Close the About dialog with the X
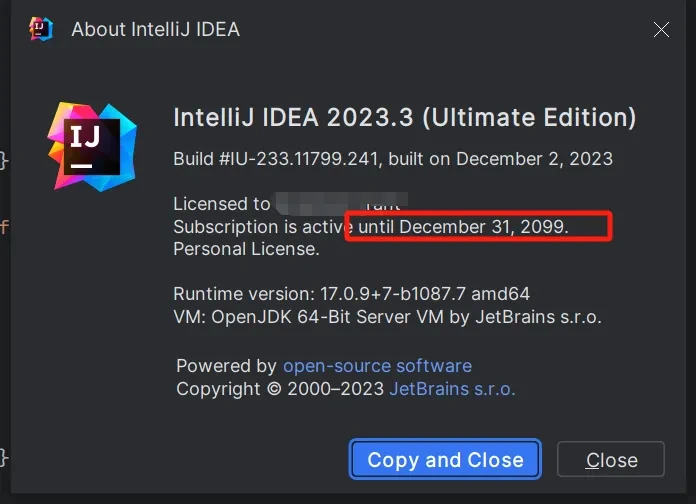Image resolution: width=696 pixels, height=504 pixels. [x=661, y=29]
